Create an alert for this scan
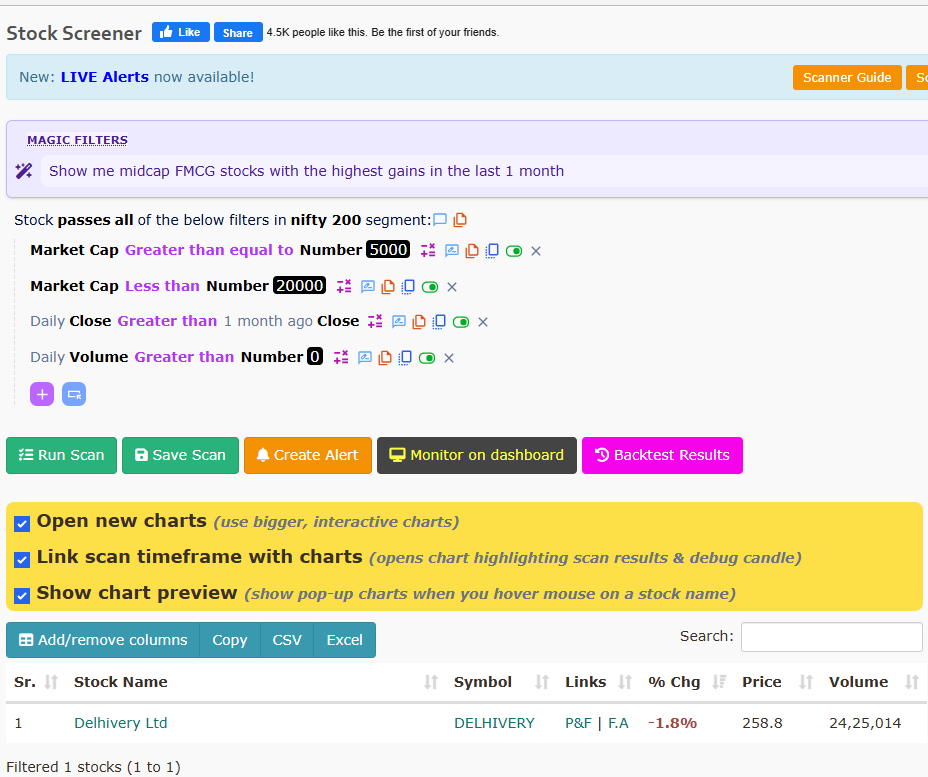The image size is (928, 777). pyautogui.click(x=308, y=455)
